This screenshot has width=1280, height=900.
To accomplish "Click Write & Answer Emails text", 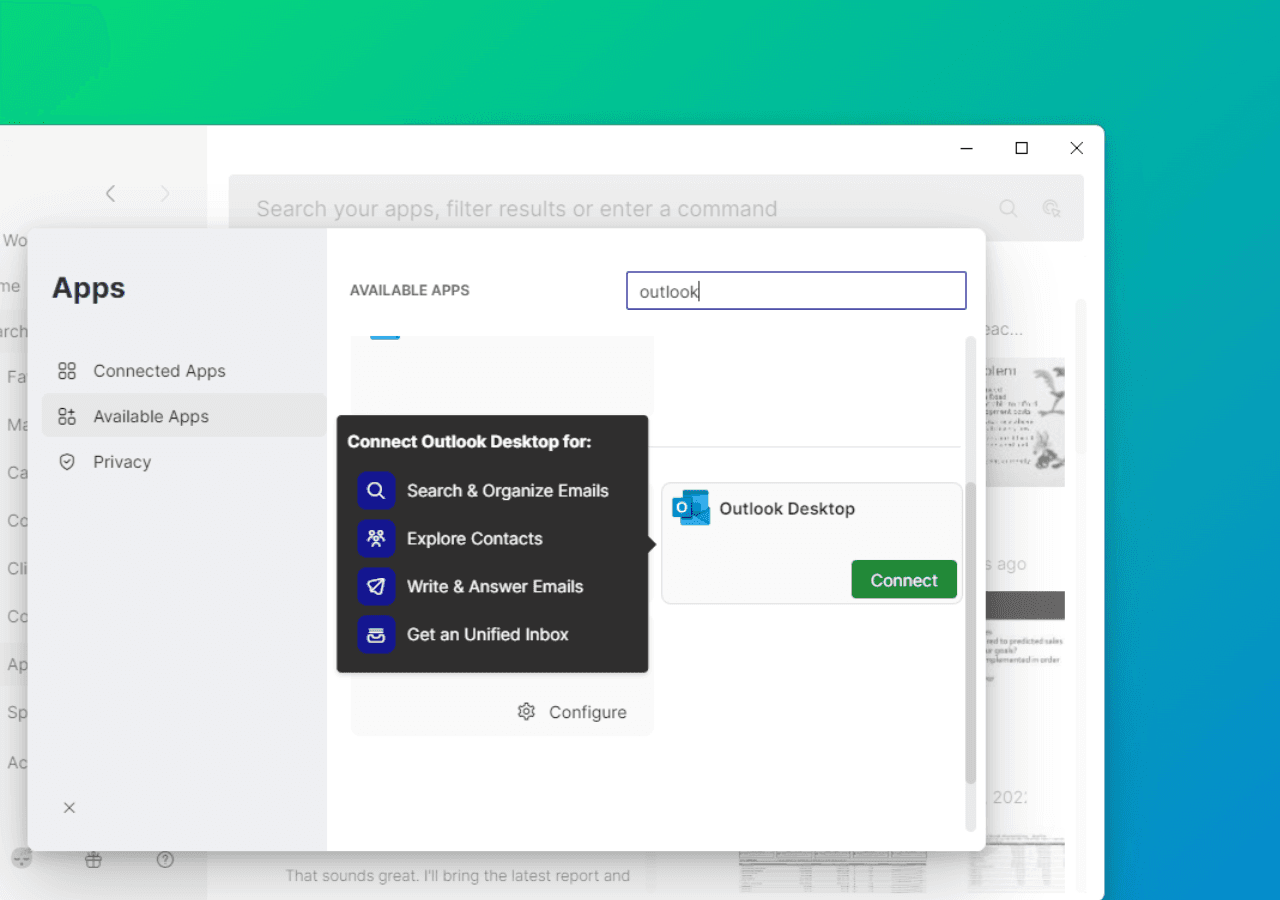I will [x=495, y=586].
